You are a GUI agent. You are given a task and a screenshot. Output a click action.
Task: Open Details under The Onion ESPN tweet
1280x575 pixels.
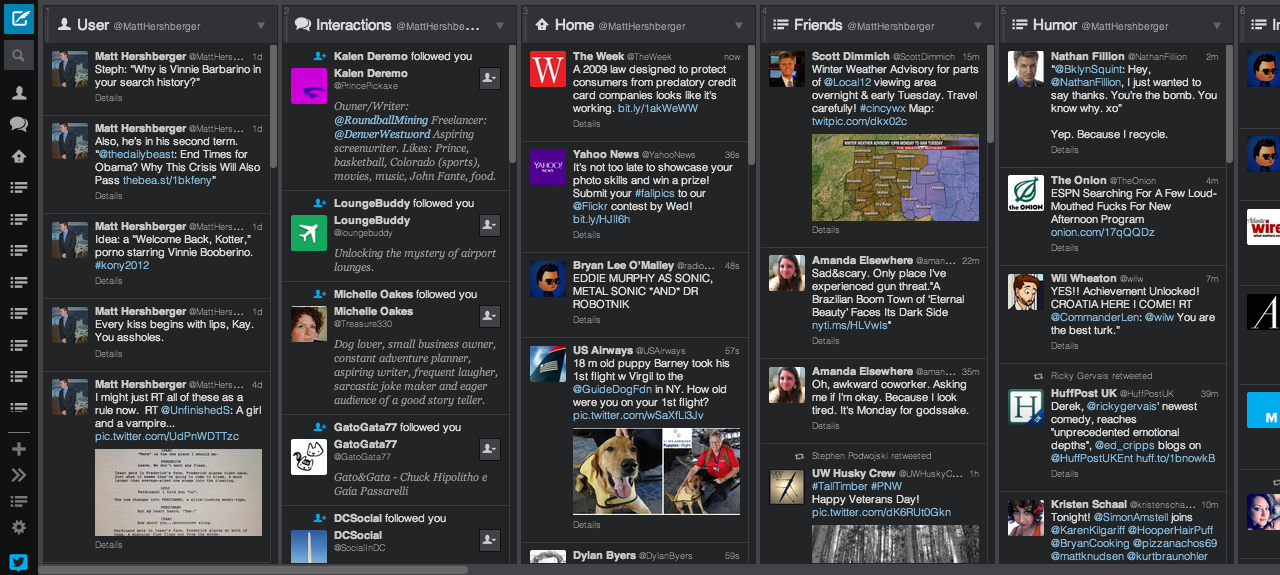pos(1065,248)
